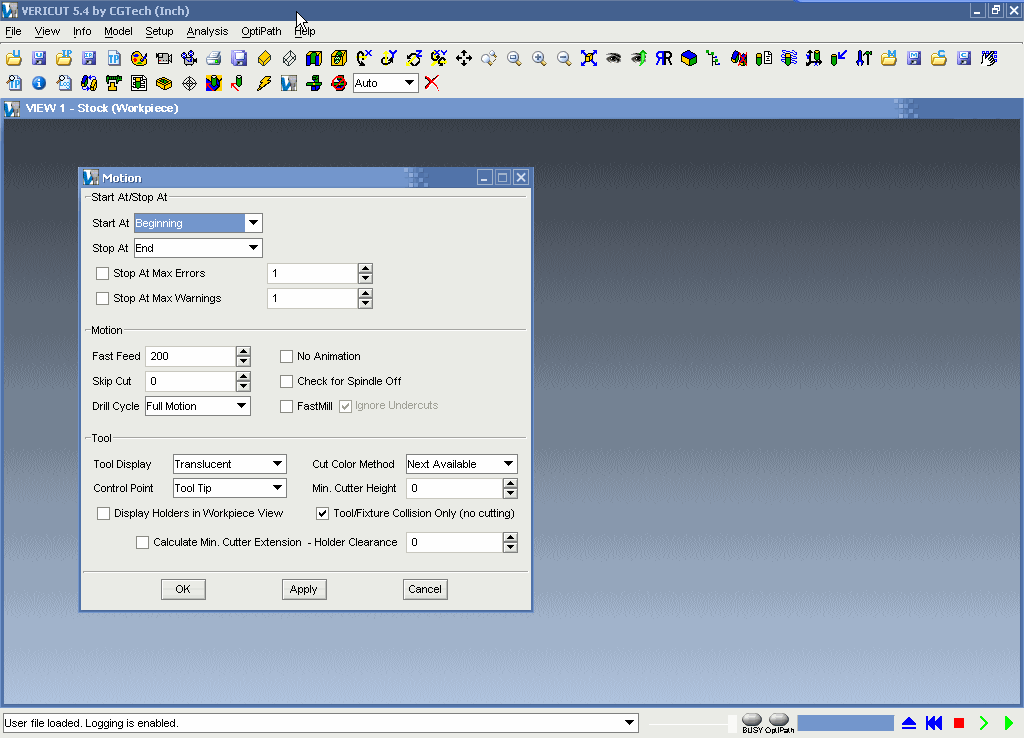The width and height of the screenshot is (1024, 738).
Task: Uncheck Tool/Fixture Collision Only option
Action: coord(323,513)
